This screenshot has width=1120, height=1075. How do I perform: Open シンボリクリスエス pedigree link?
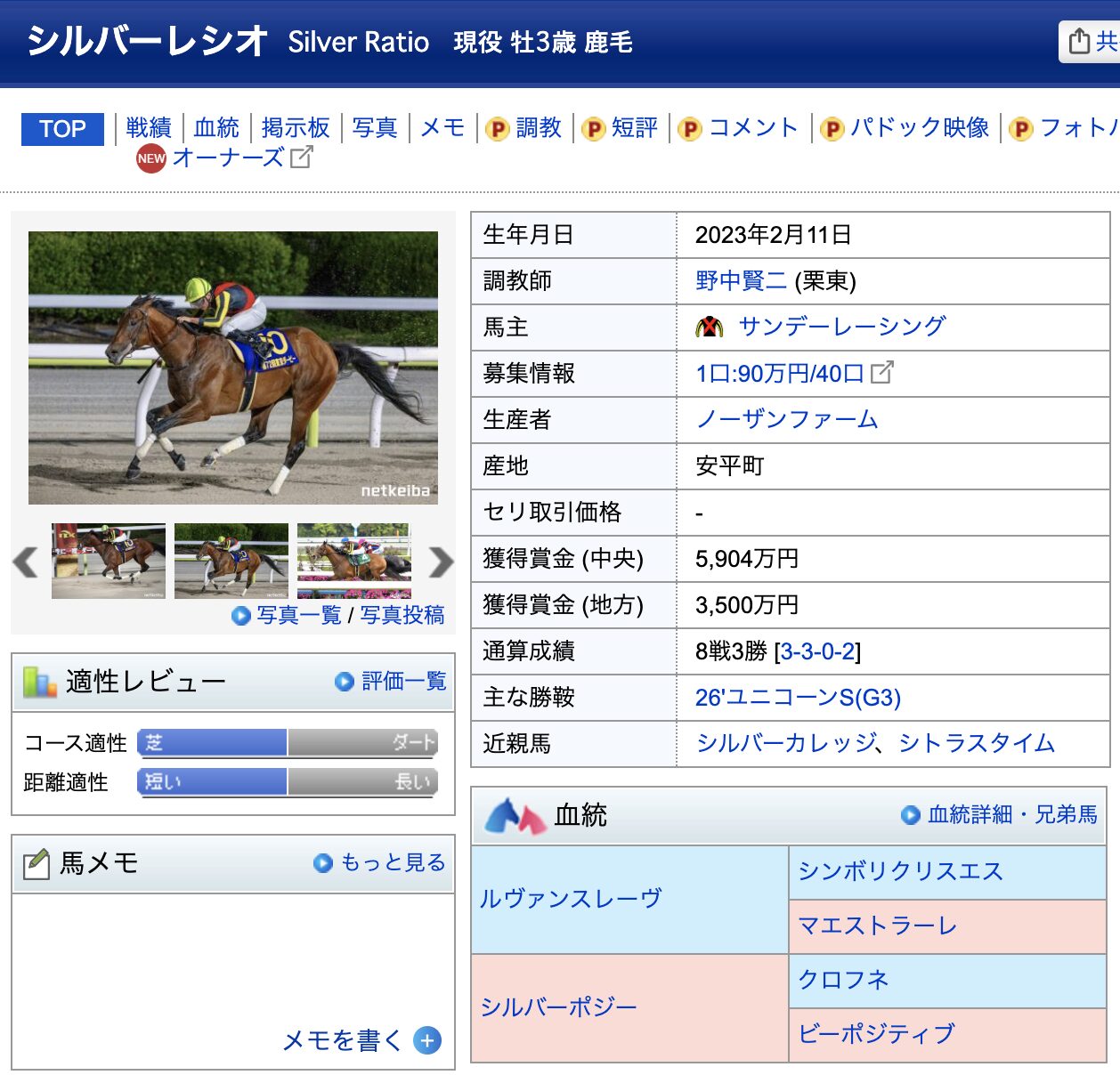pos(901,871)
